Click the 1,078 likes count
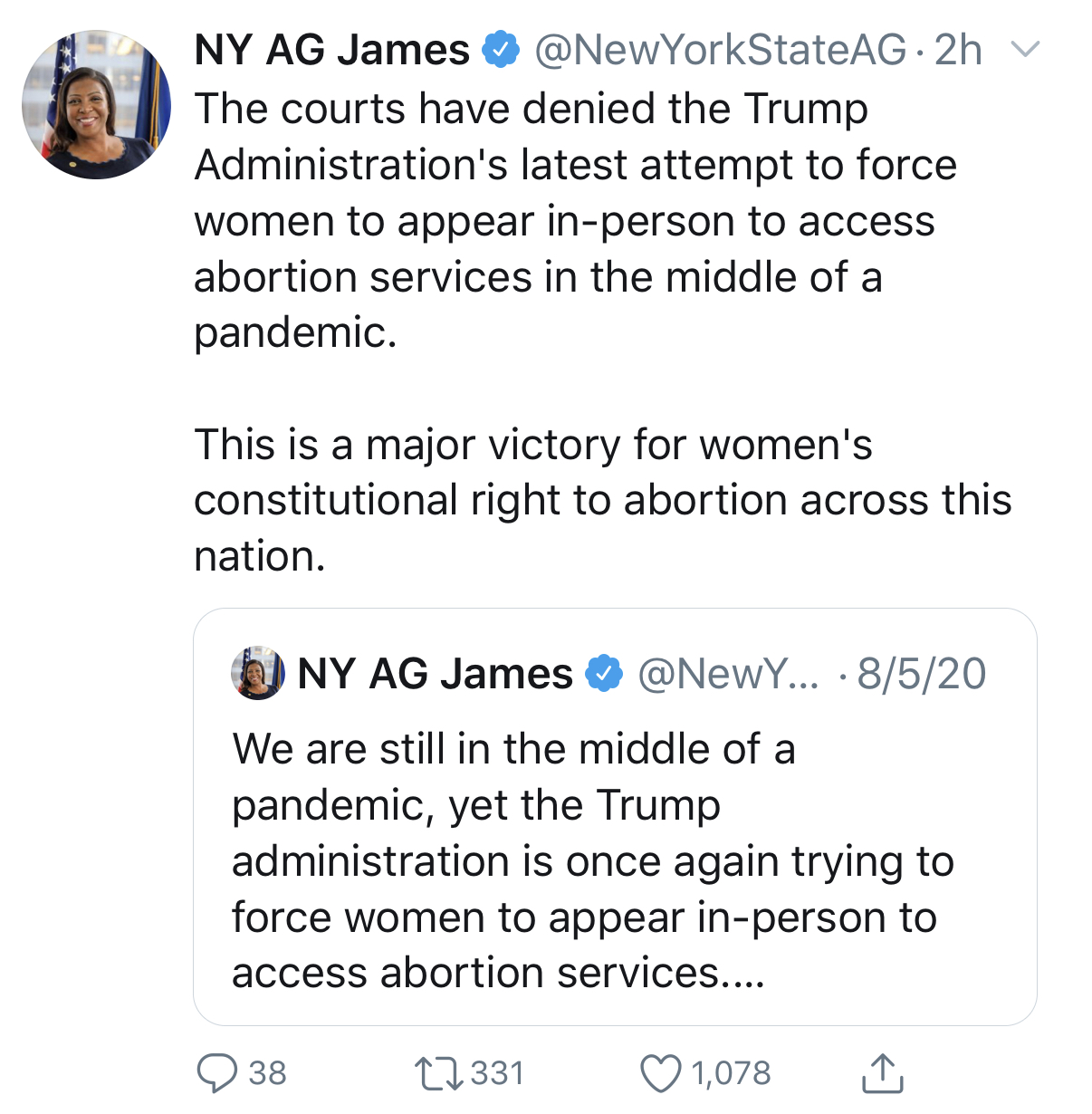The width and height of the screenshot is (1092, 1114). (x=731, y=1073)
